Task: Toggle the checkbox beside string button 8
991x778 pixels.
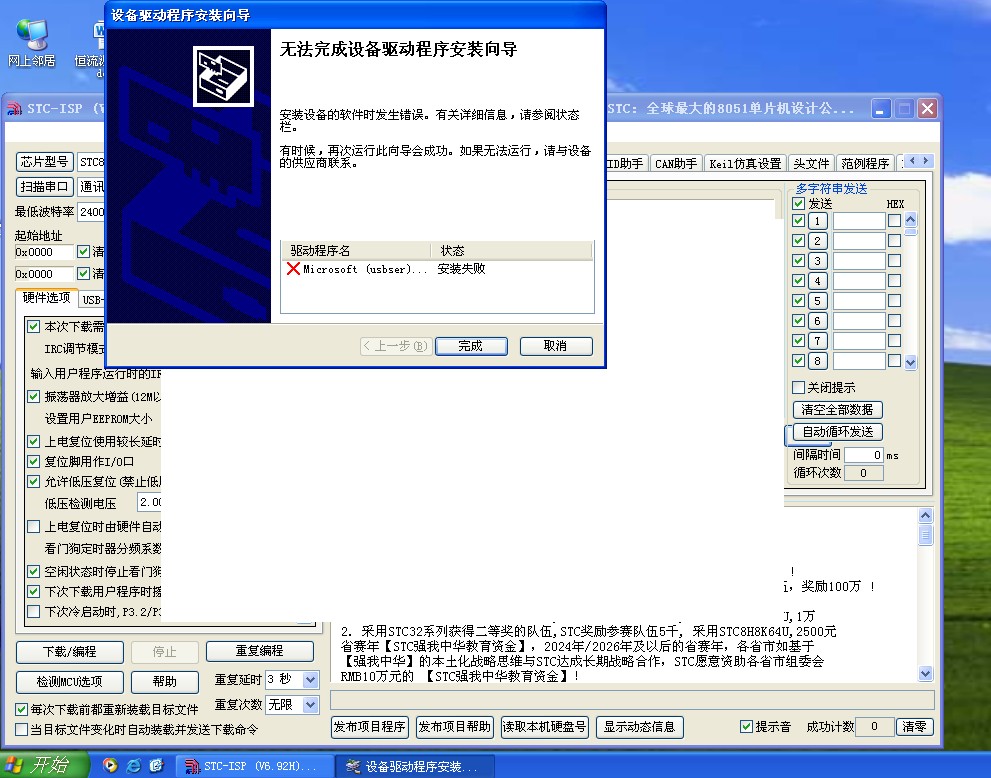Action: click(798, 360)
